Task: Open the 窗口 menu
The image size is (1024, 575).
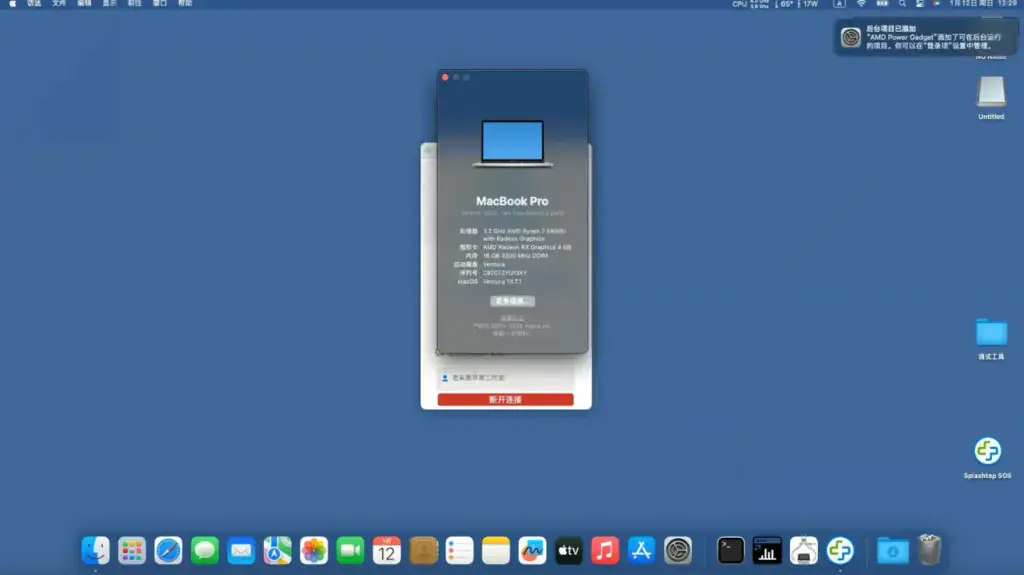Action: [x=160, y=3]
